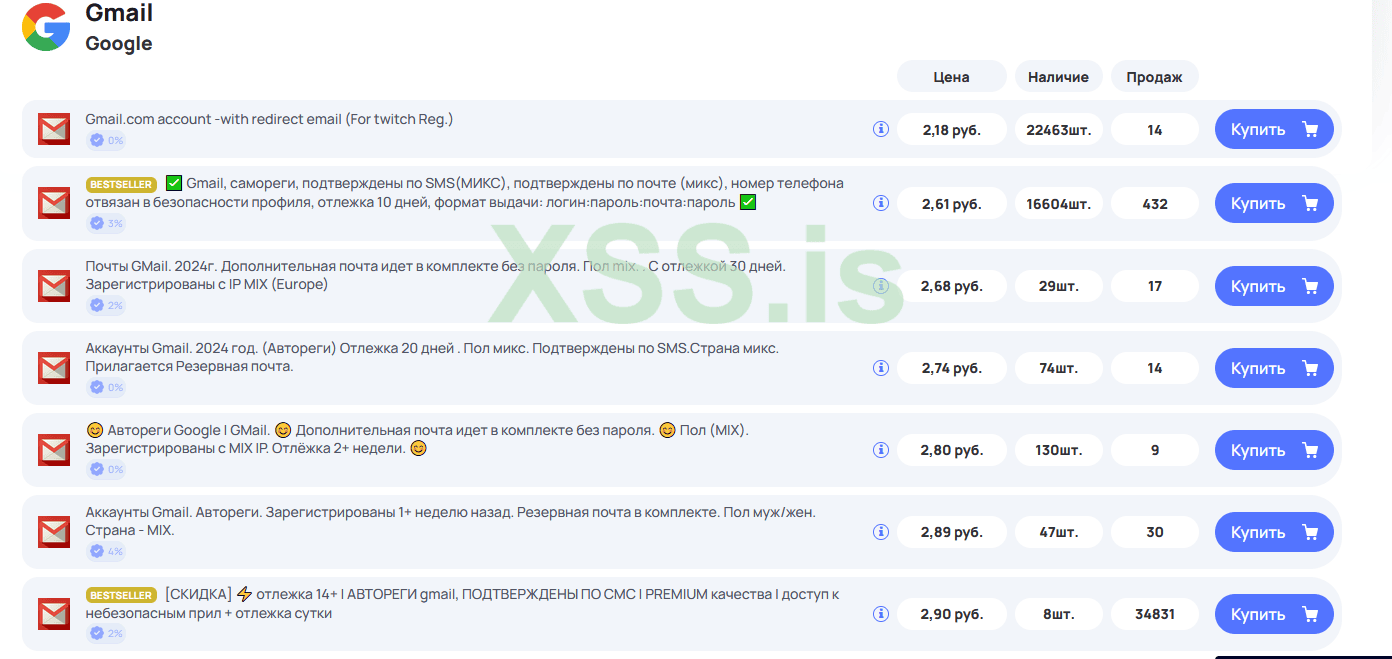Click the stock value 16604шт.
Screen dimensions: 1392x659
tap(1058, 204)
